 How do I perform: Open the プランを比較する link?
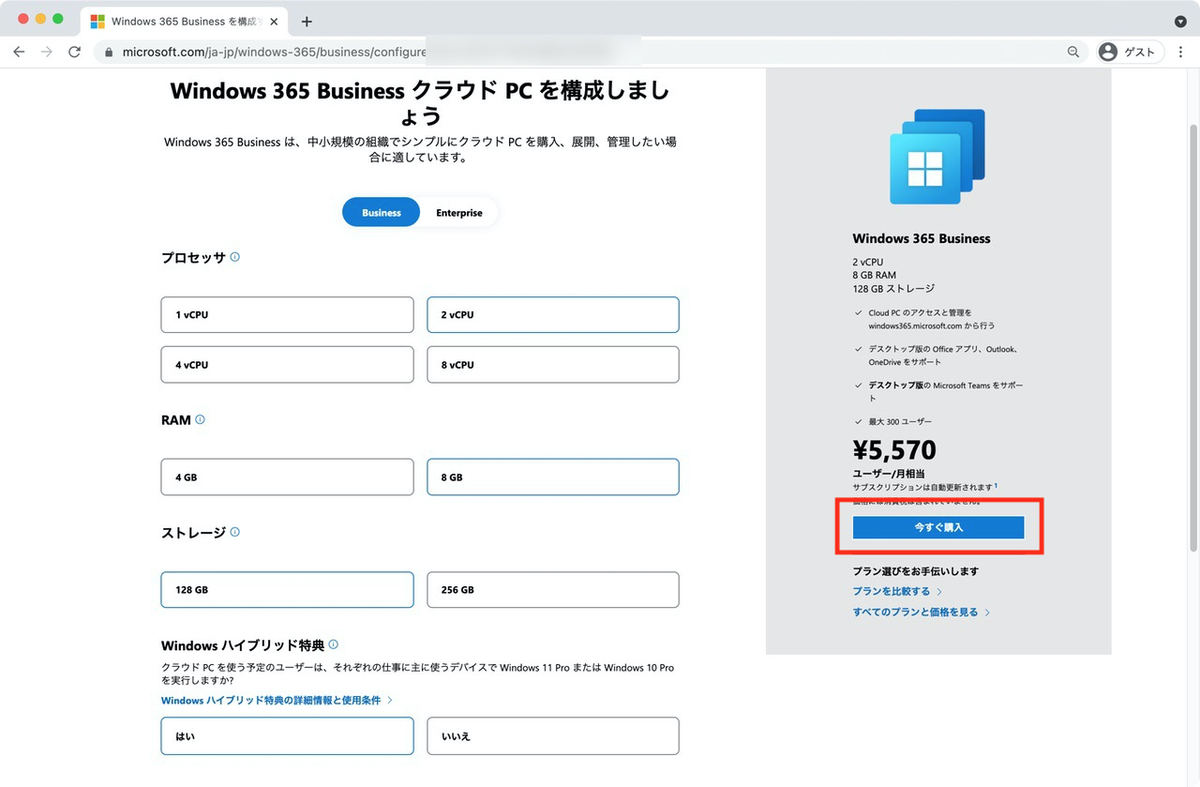coord(897,591)
